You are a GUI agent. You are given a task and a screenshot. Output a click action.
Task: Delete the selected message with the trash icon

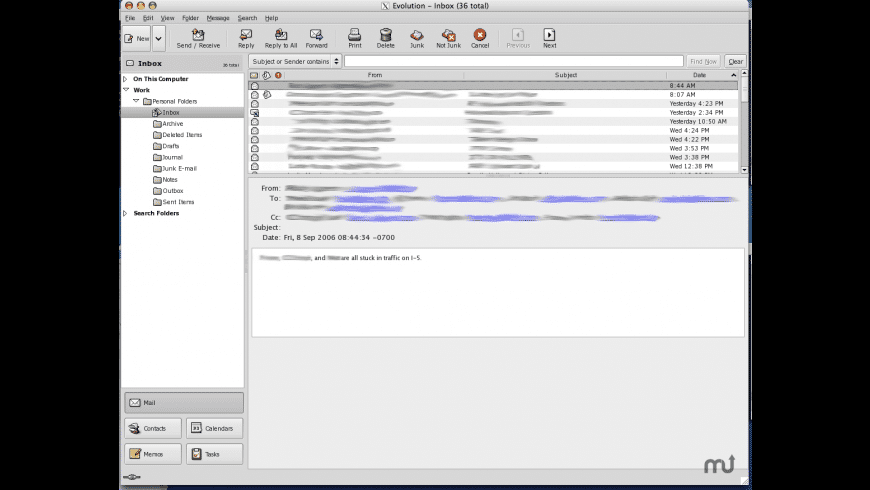point(386,38)
